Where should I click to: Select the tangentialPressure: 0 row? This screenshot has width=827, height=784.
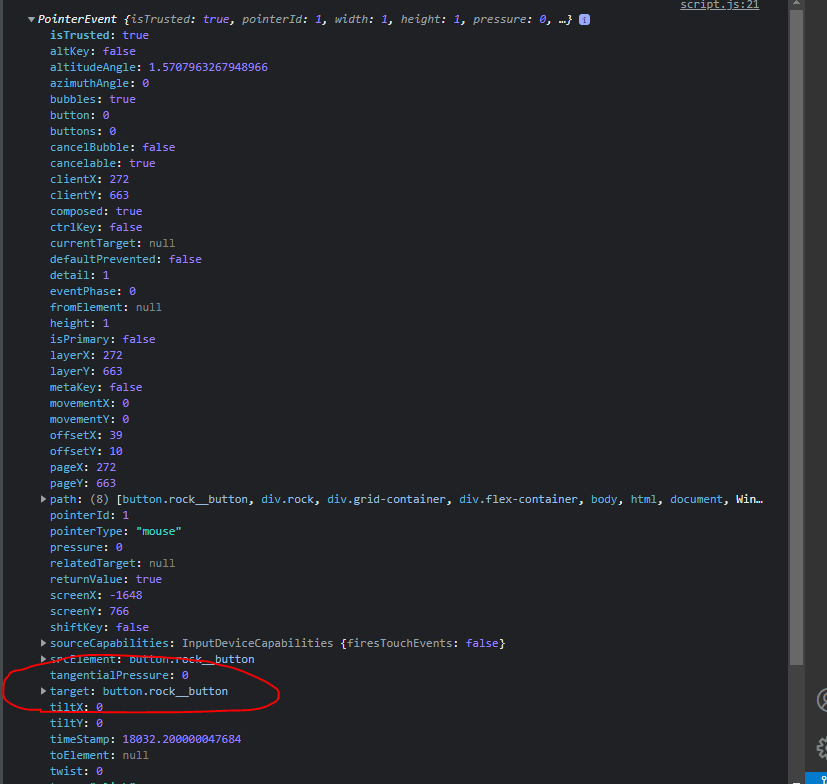click(x=119, y=675)
